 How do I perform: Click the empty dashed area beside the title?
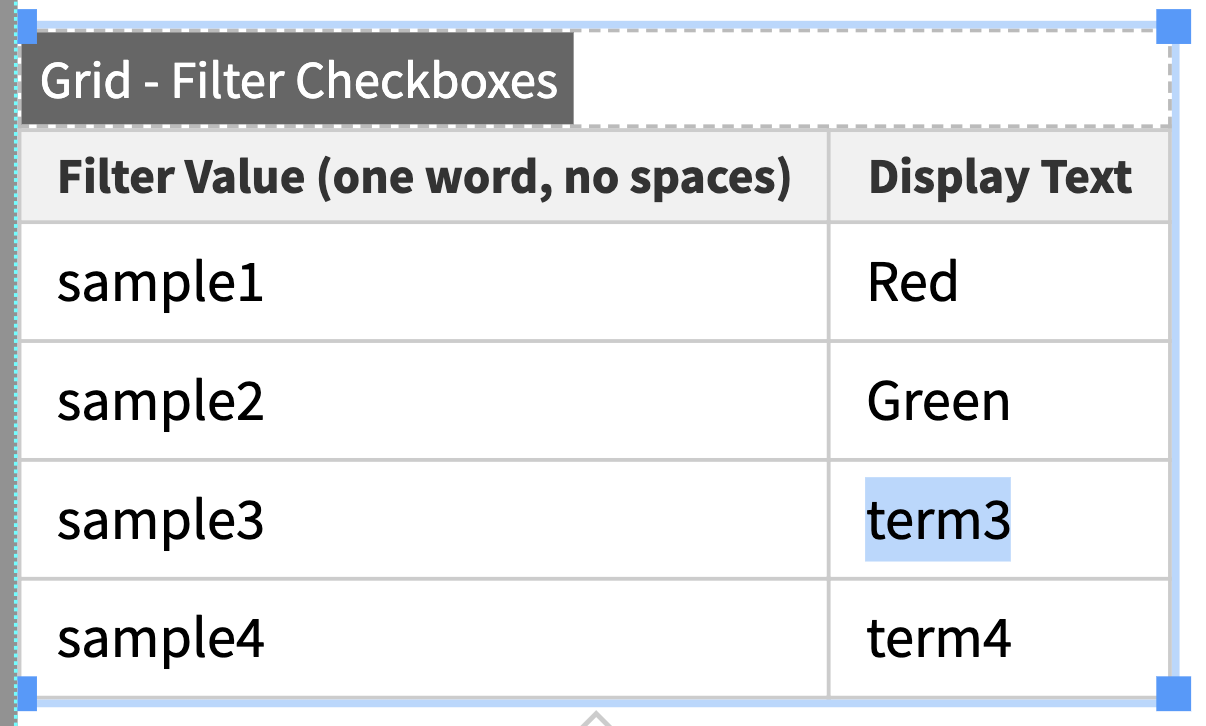871,79
